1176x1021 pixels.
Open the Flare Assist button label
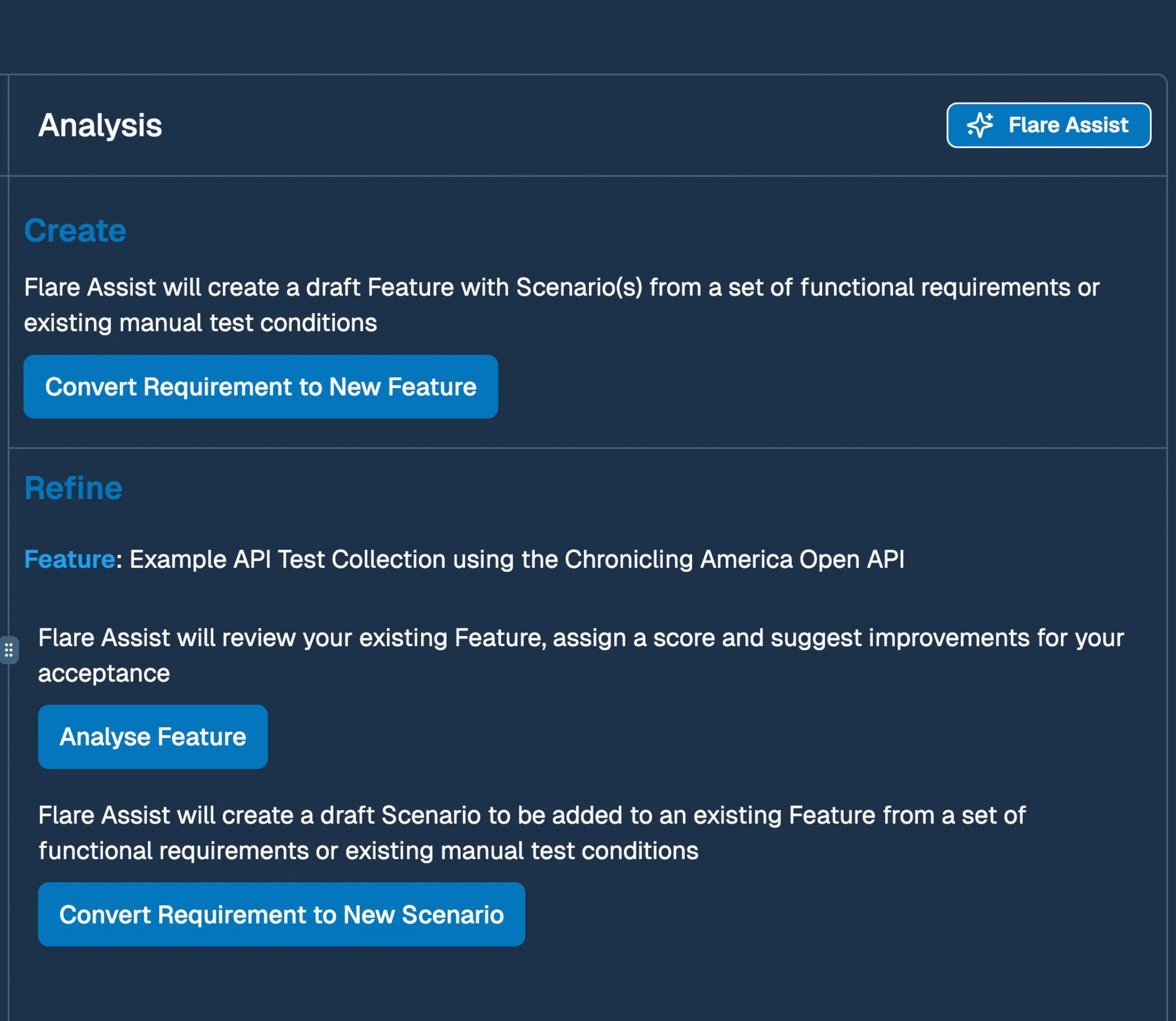1068,125
